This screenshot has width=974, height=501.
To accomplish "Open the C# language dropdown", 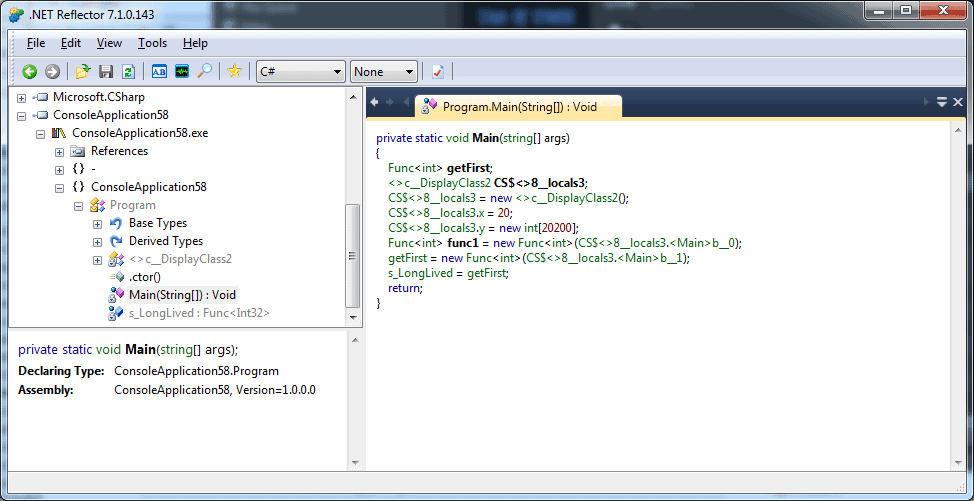I will click(x=301, y=72).
